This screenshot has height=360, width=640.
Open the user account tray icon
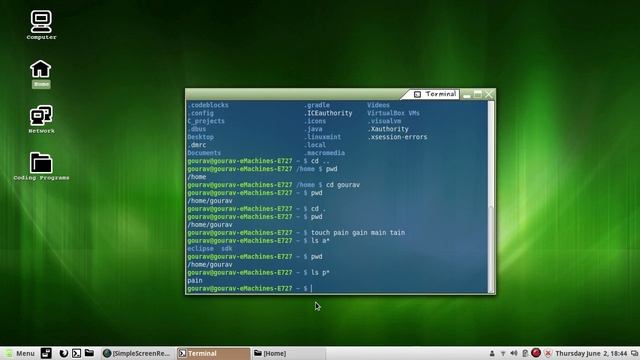(x=492, y=353)
